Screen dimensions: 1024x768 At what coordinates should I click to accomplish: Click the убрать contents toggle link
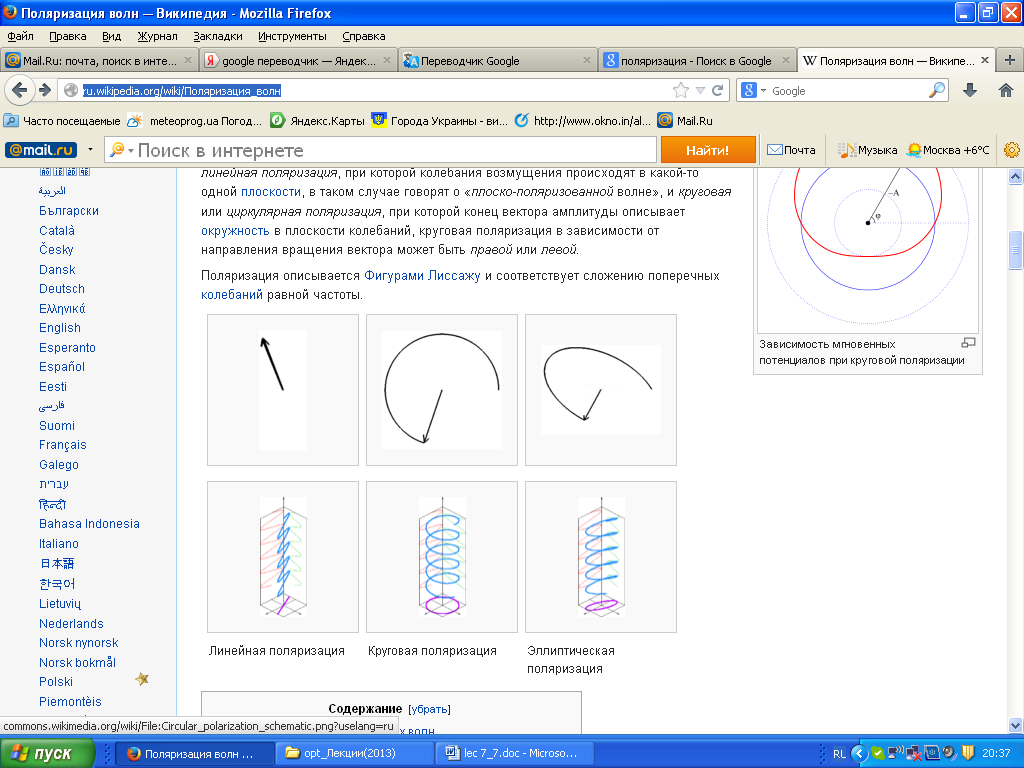coord(429,709)
